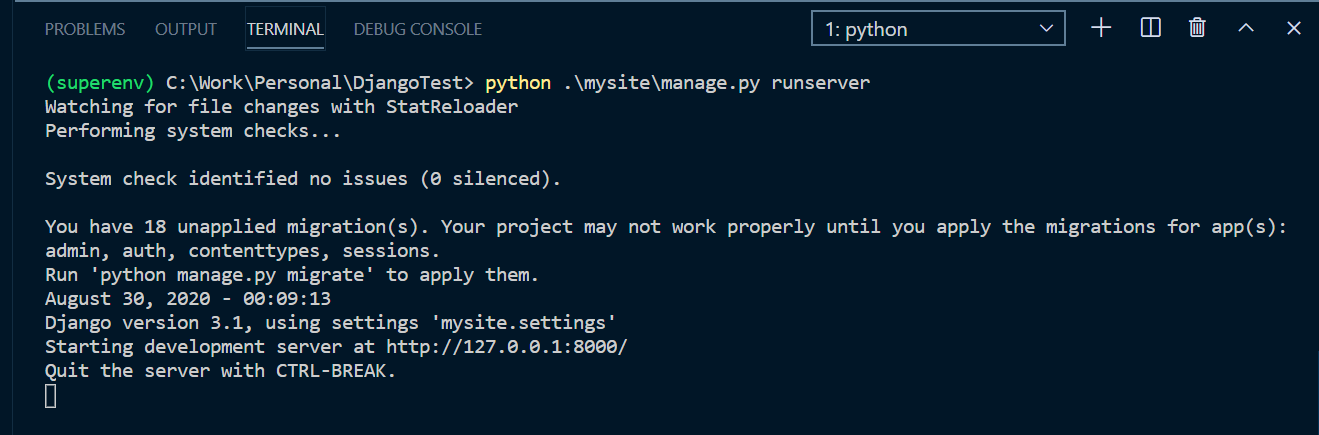Click the August 30, 2020 timestamp line

pyautogui.click(x=188, y=299)
